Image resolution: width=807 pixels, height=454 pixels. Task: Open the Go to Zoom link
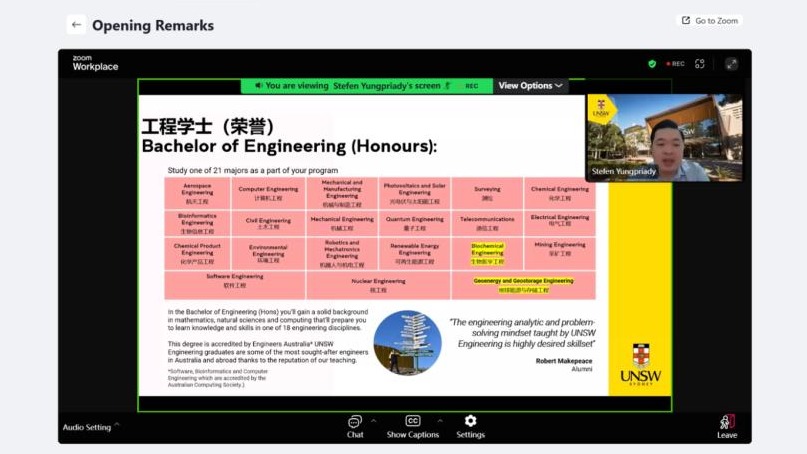pyautogui.click(x=710, y=21)
